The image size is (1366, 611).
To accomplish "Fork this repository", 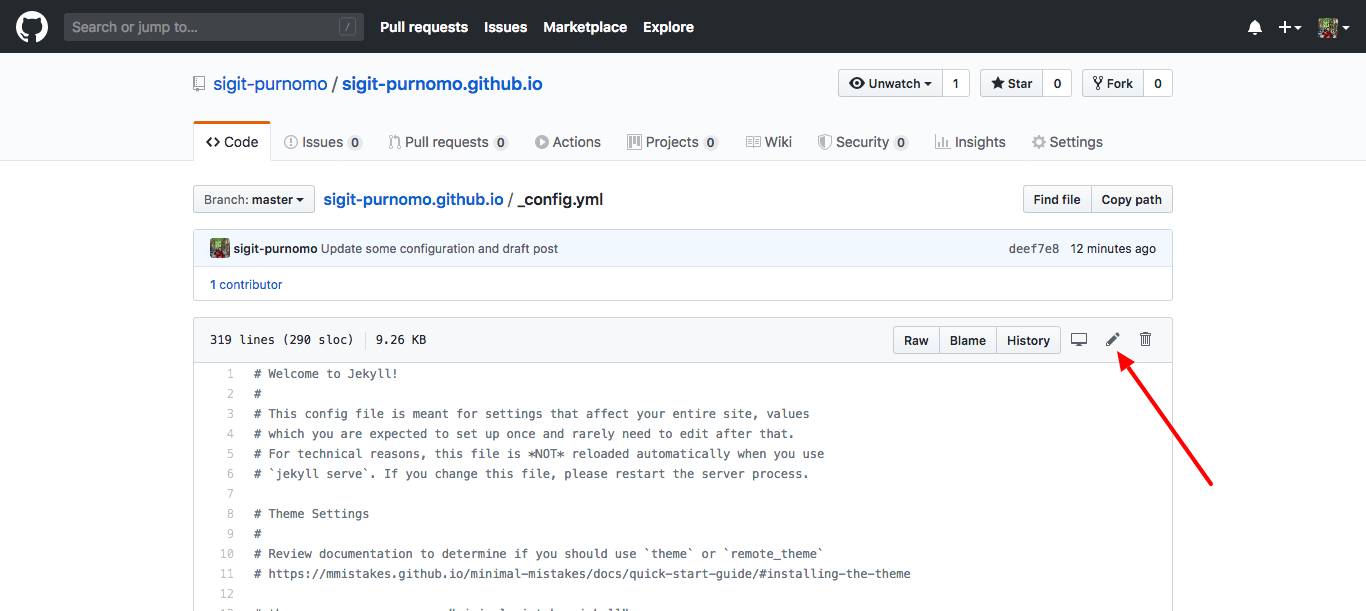I will [1112, 83].
